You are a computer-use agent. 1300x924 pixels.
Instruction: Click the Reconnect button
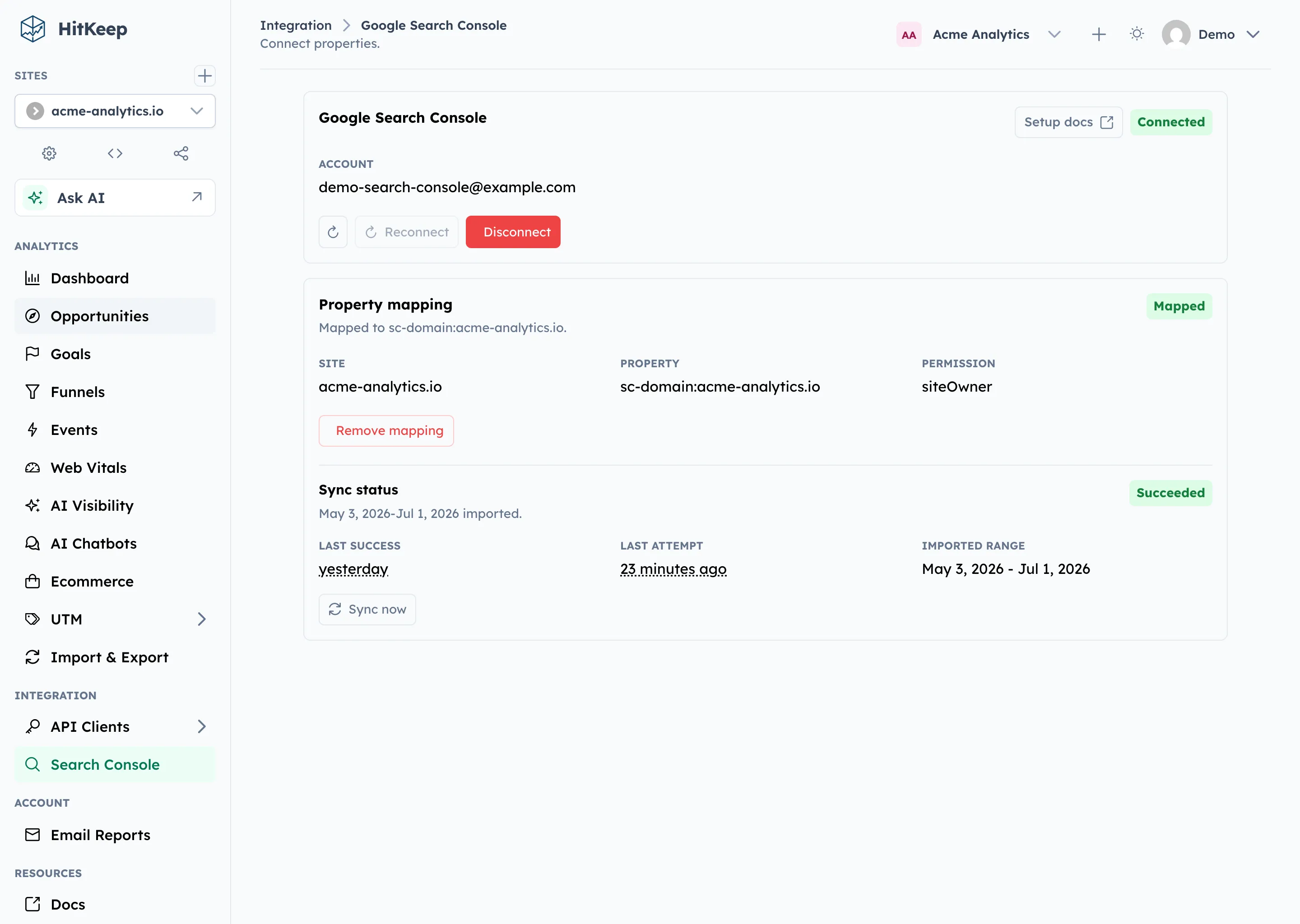406,232
